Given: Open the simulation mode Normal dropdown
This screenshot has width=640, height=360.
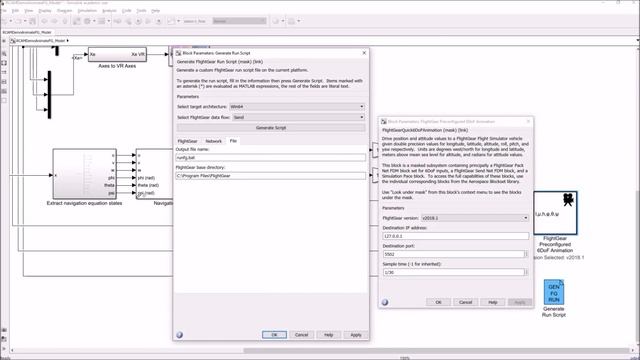Looking at the screenshot, I should coord(240,21).
